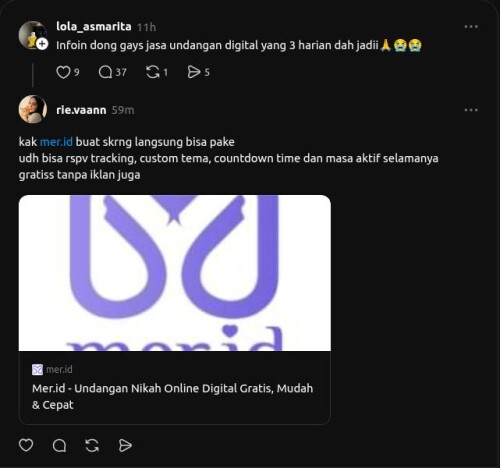Like lola_asmarita's post with the heart icon

click(63, 72)
